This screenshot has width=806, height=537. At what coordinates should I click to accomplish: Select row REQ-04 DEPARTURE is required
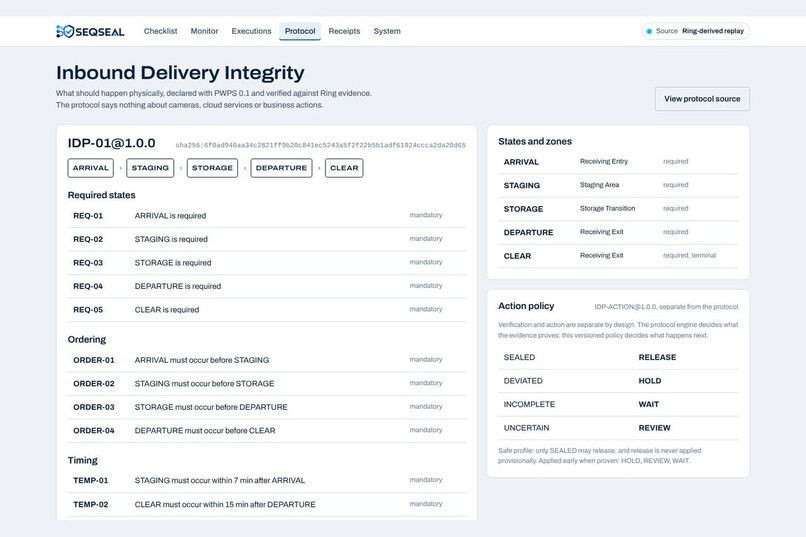267,286
